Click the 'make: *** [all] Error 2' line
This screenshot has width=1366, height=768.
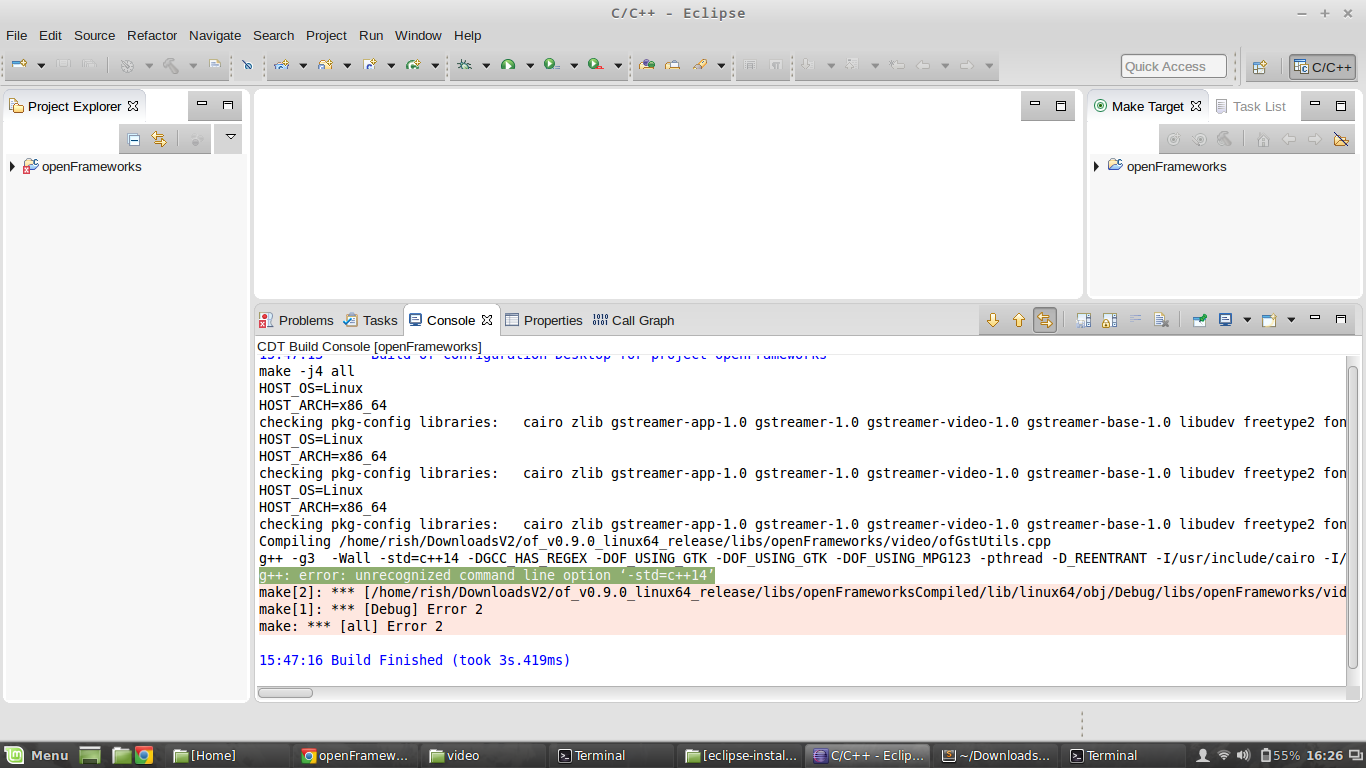[351, 626]
